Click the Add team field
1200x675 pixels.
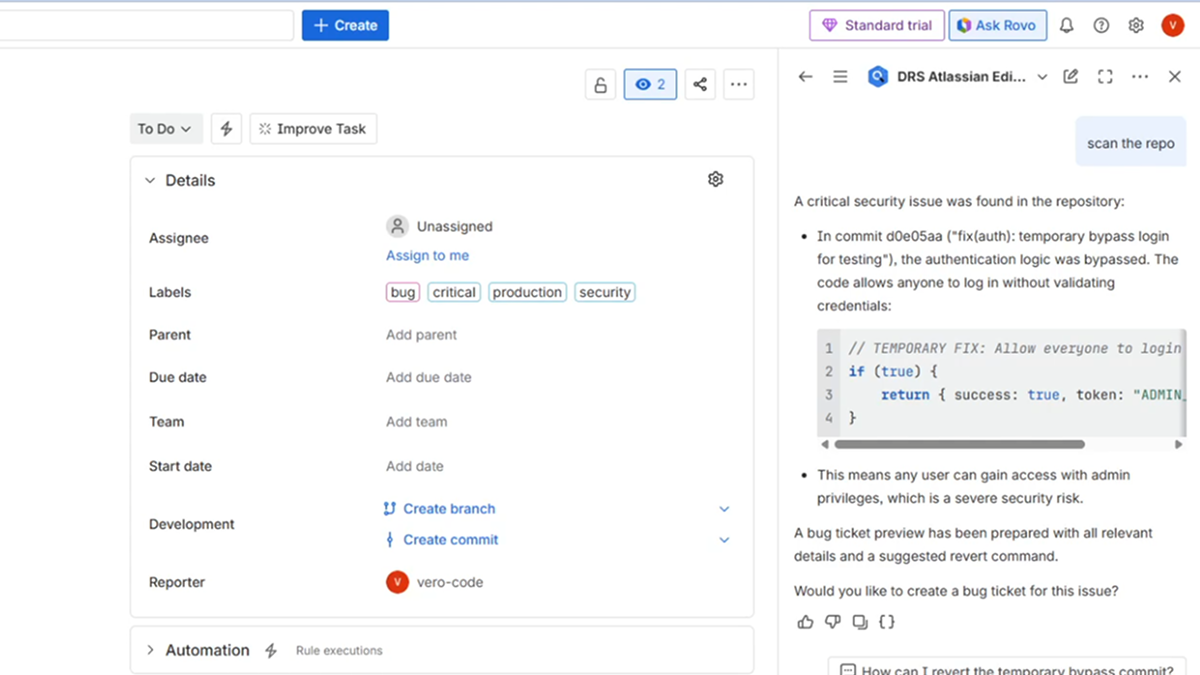tap(416, 421)
